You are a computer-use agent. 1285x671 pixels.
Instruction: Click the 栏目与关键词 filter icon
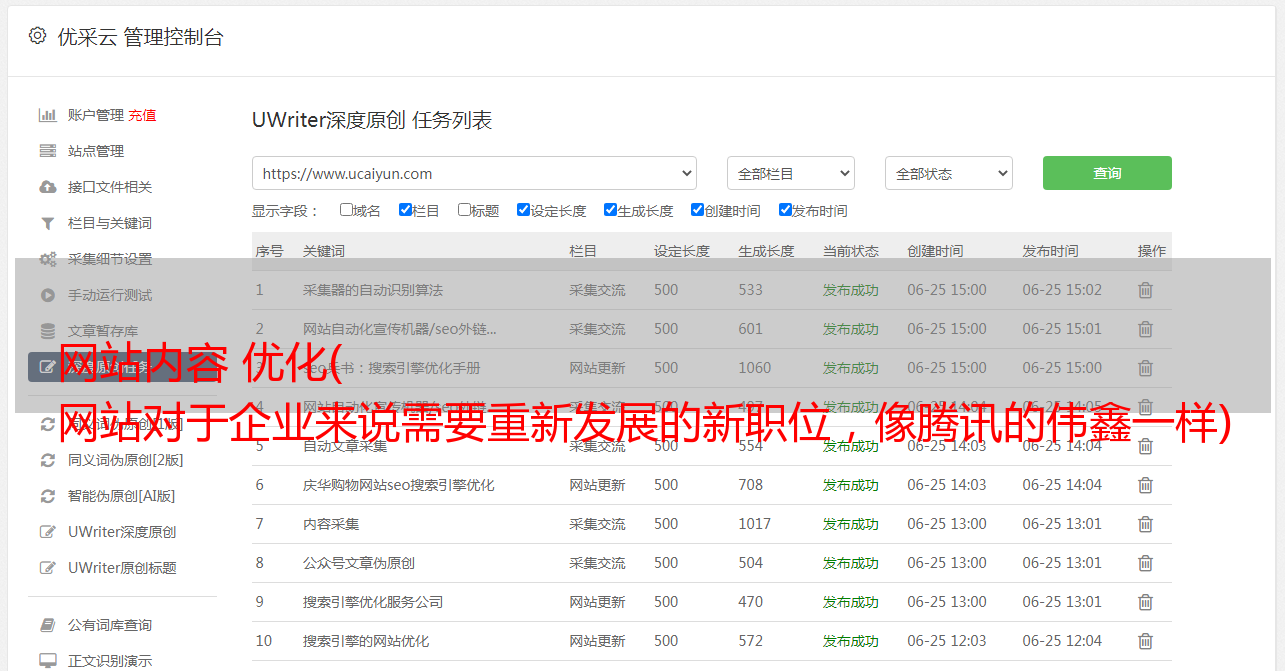47,223
